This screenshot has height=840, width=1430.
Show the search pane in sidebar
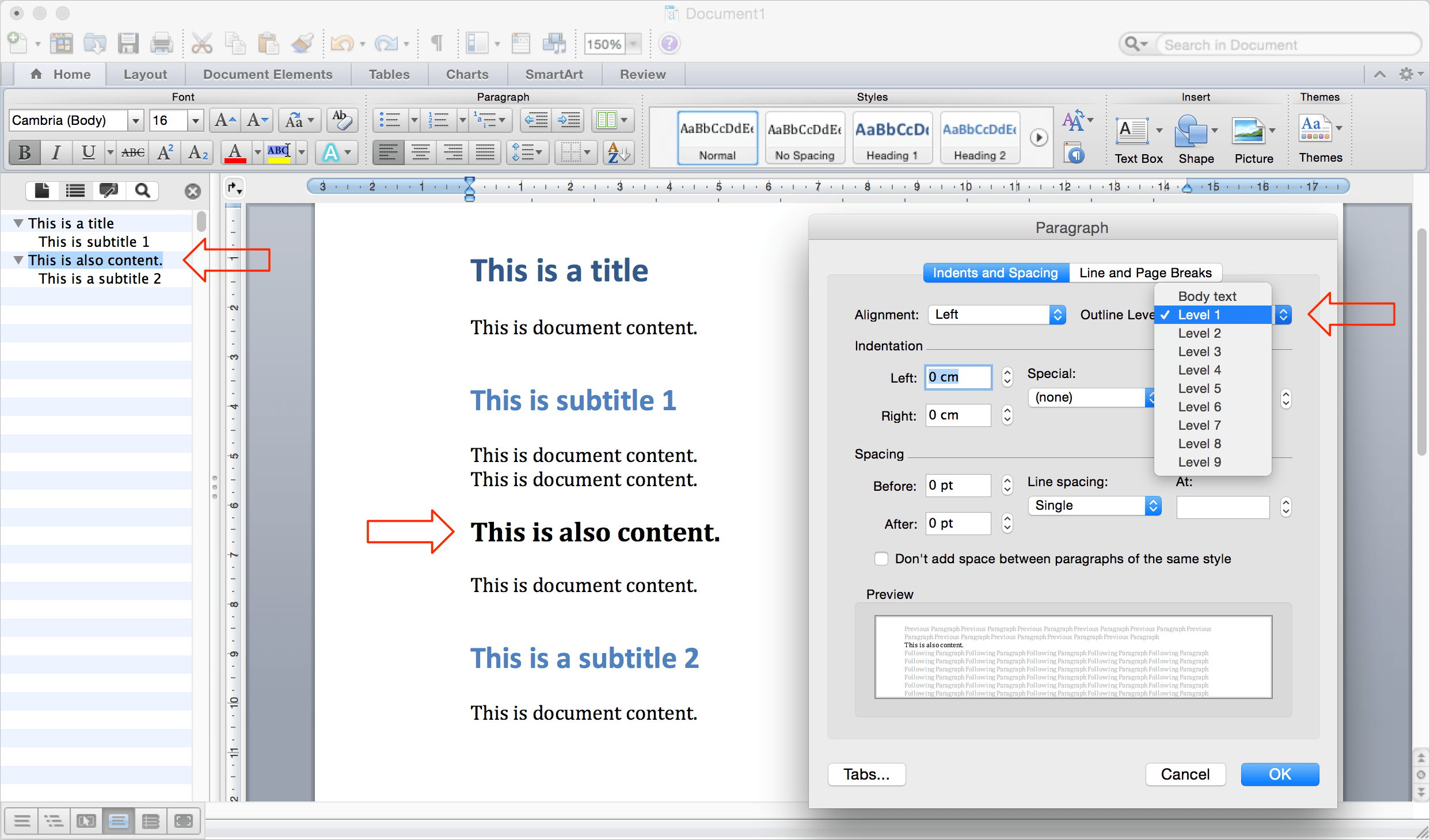(142, 190)
